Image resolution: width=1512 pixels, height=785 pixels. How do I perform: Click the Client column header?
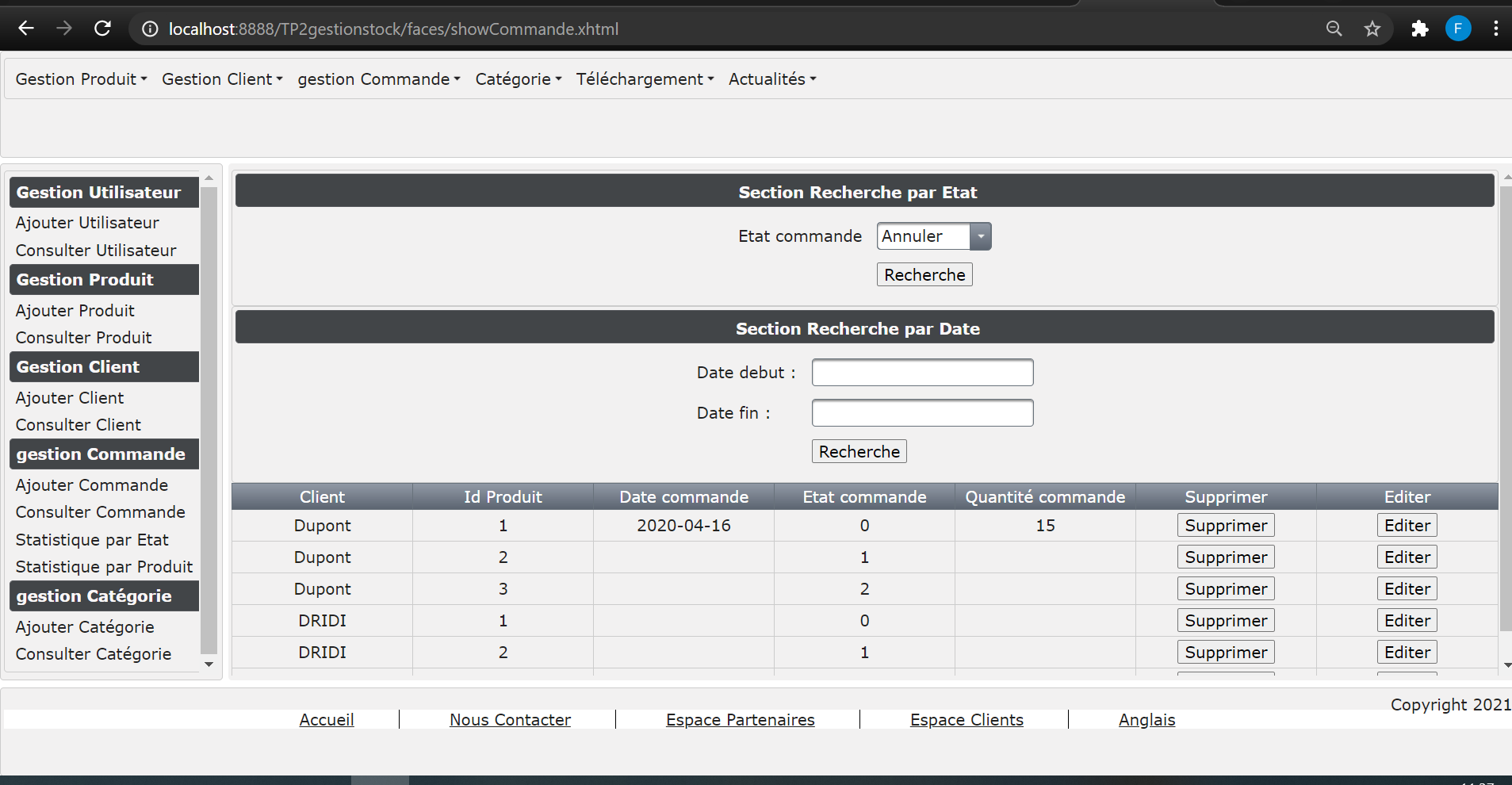pos(322,497)
